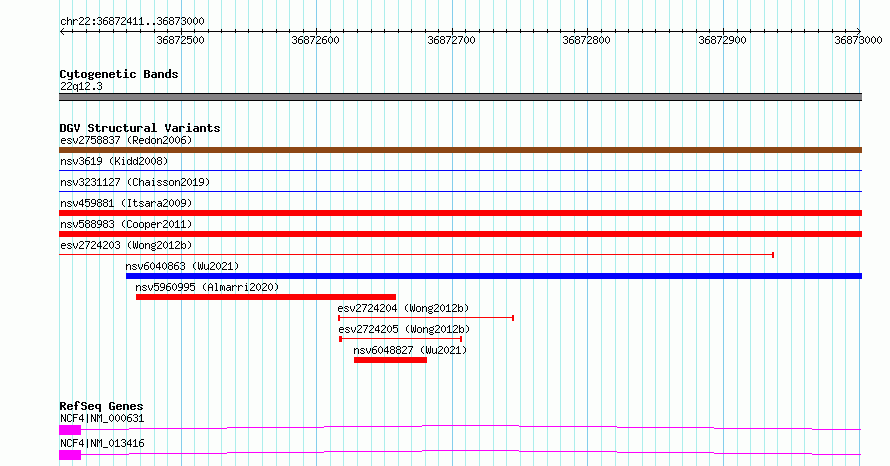Screen dimensions: 890x466
Task: Open variant nsv6040863 (Wu2021) label
Action: 182,266
